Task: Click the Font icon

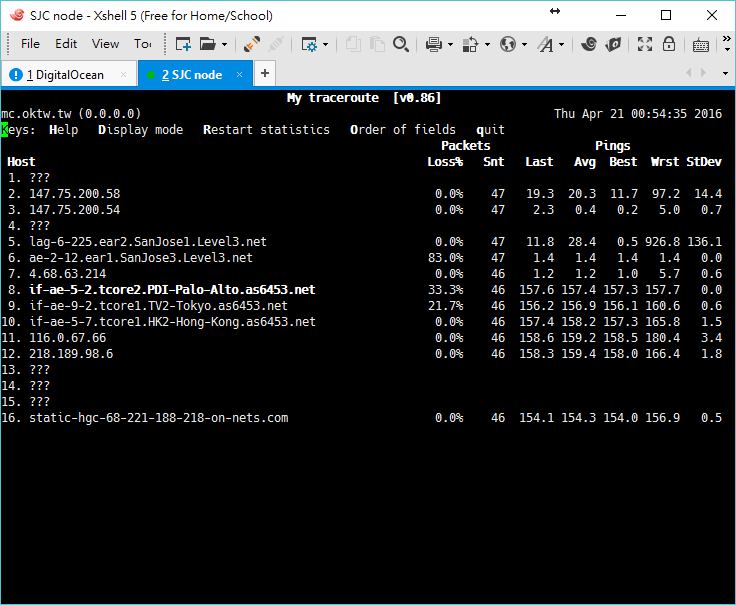Action: coord(545,45)
